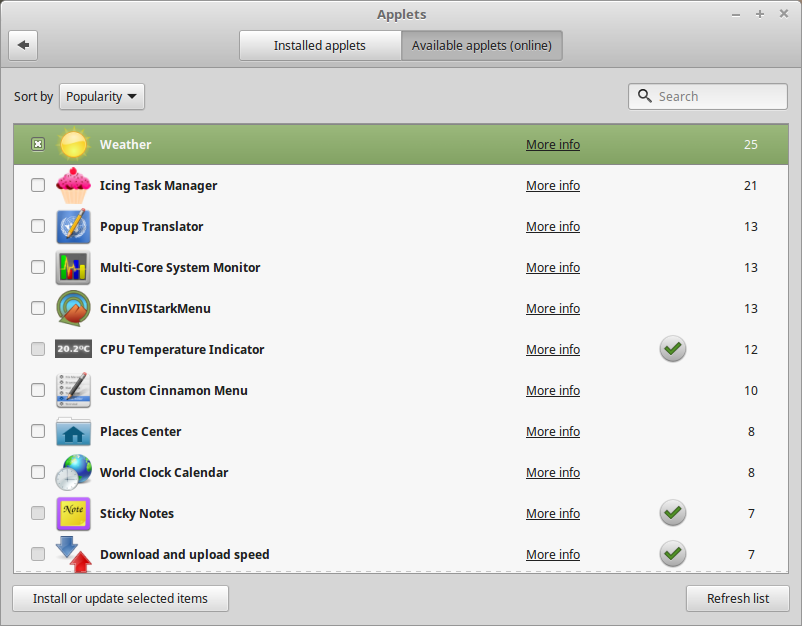The image size is (802, 626).
Task: Open the Sort by Popularity dropdown
Action: [101, 96]
